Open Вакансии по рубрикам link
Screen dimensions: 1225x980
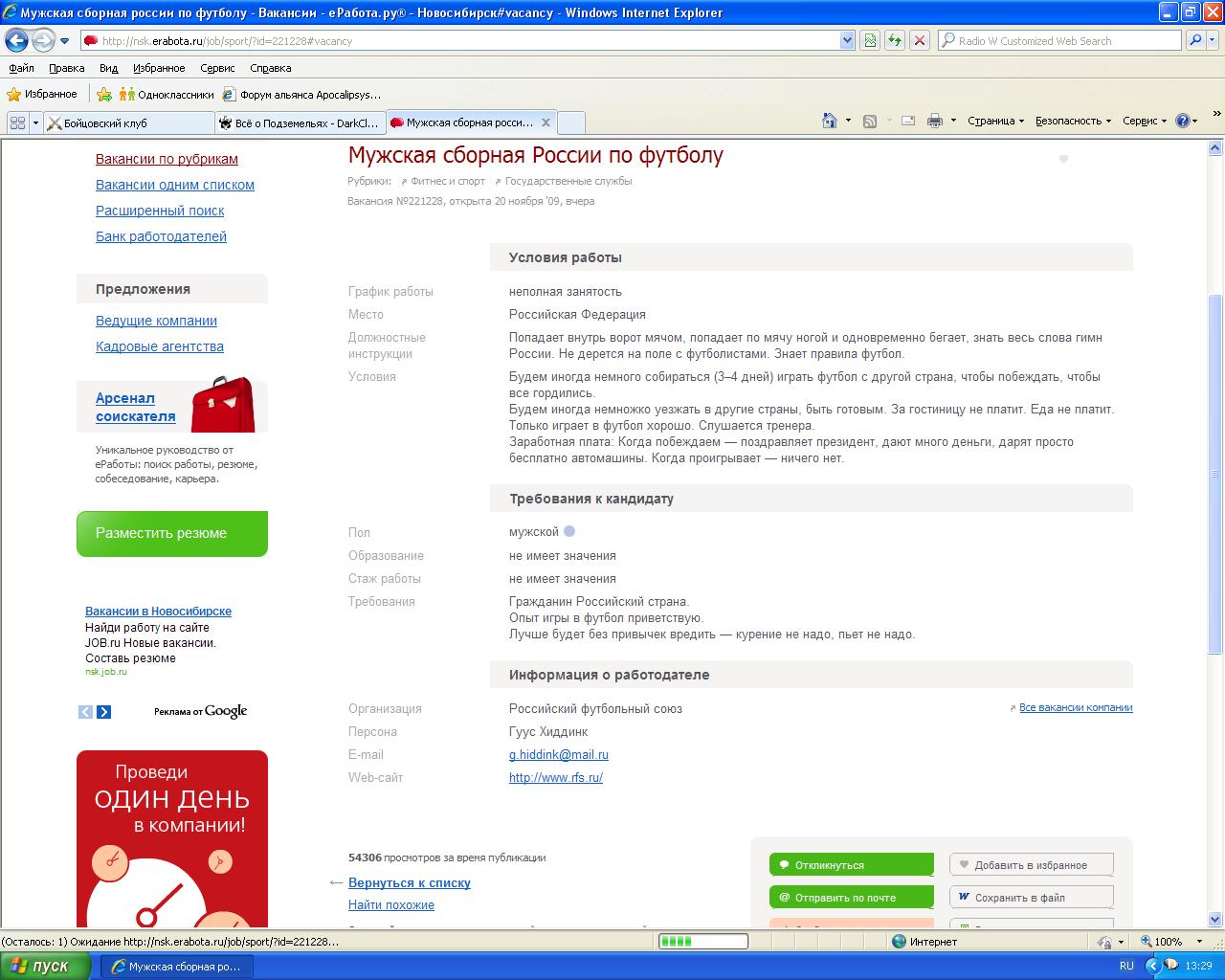(167, 159)
